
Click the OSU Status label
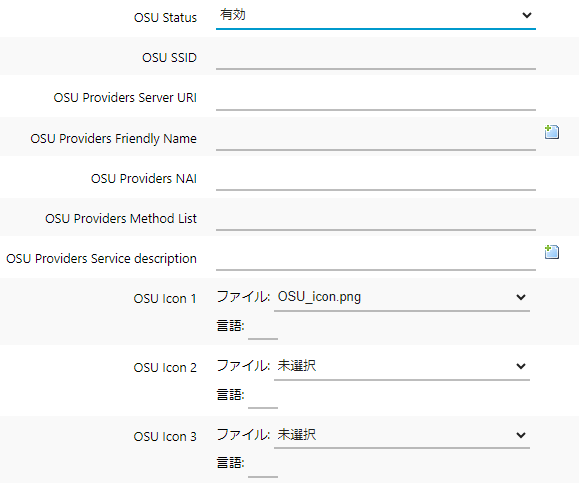point(165,18)
